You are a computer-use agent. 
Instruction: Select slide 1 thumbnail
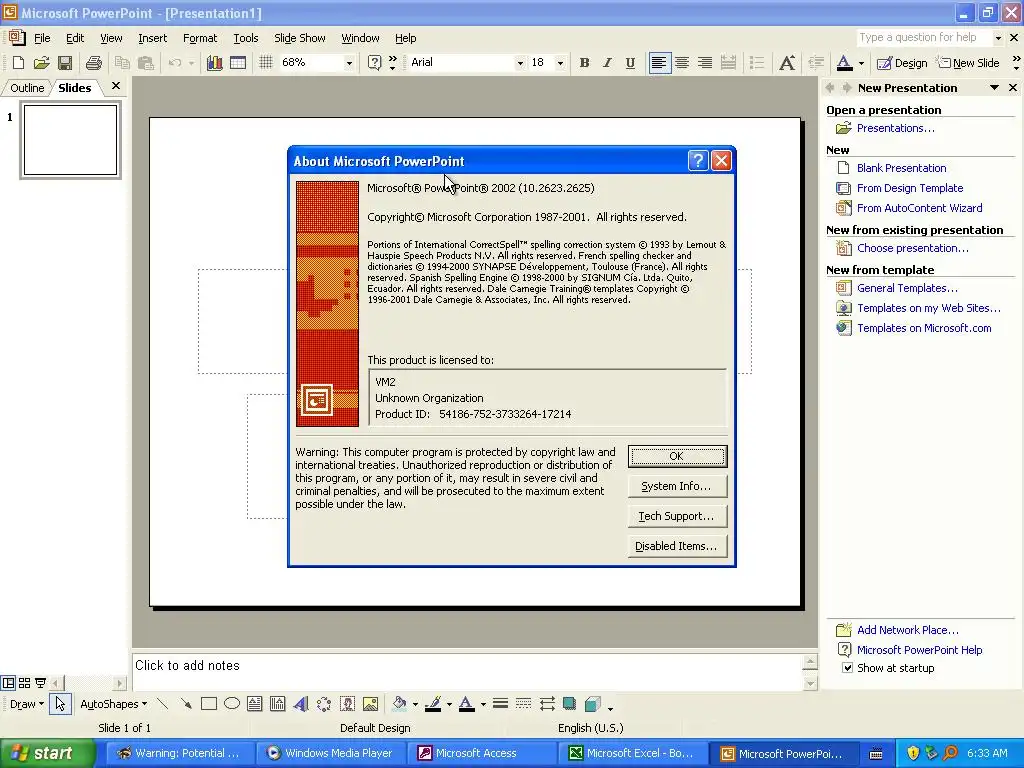71,140
